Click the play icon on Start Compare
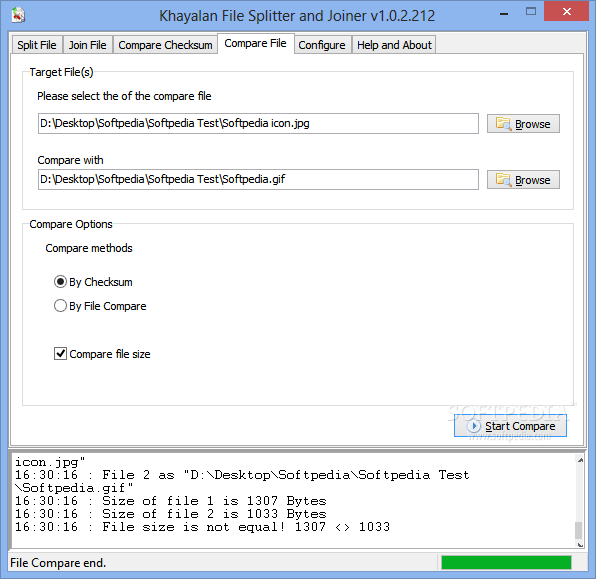 click(474, 426)
